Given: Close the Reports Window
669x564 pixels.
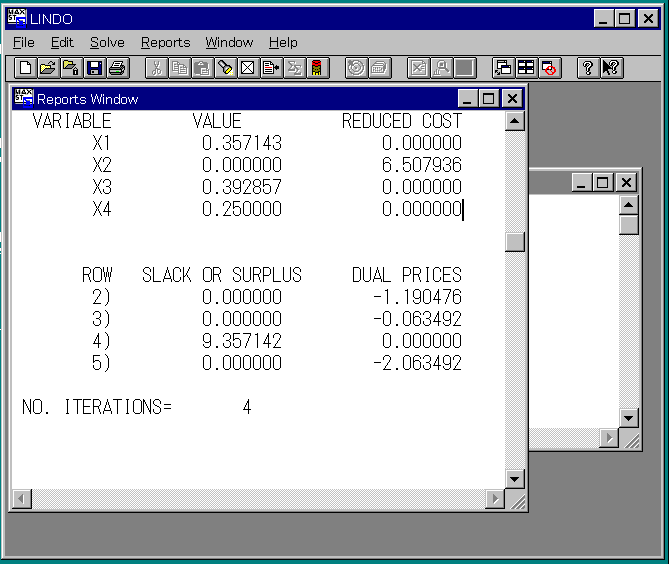Looking at the screenshot, I should tap(512, 99).
